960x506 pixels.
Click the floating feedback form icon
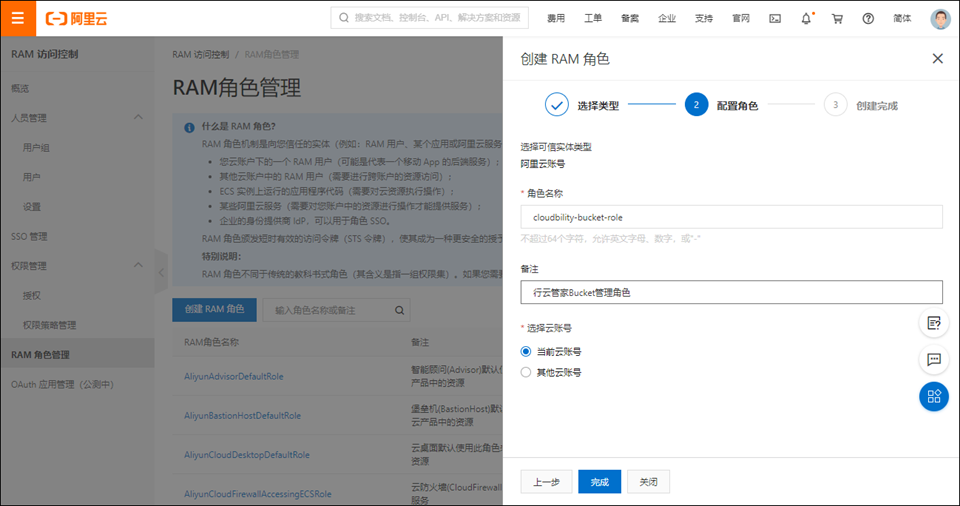934,323
